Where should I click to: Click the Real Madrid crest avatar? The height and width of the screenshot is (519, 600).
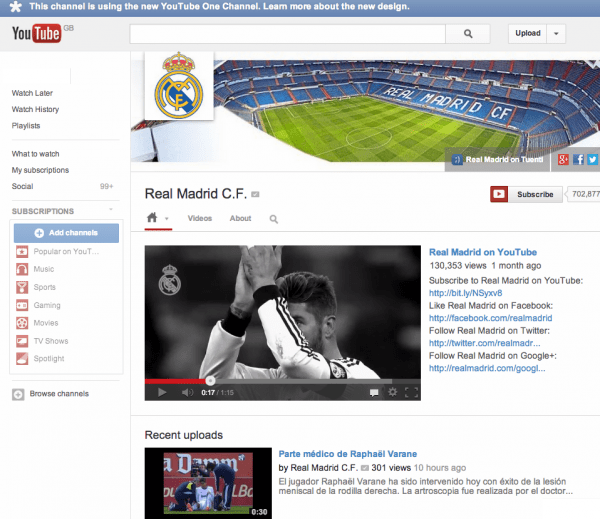pos(179,85)
